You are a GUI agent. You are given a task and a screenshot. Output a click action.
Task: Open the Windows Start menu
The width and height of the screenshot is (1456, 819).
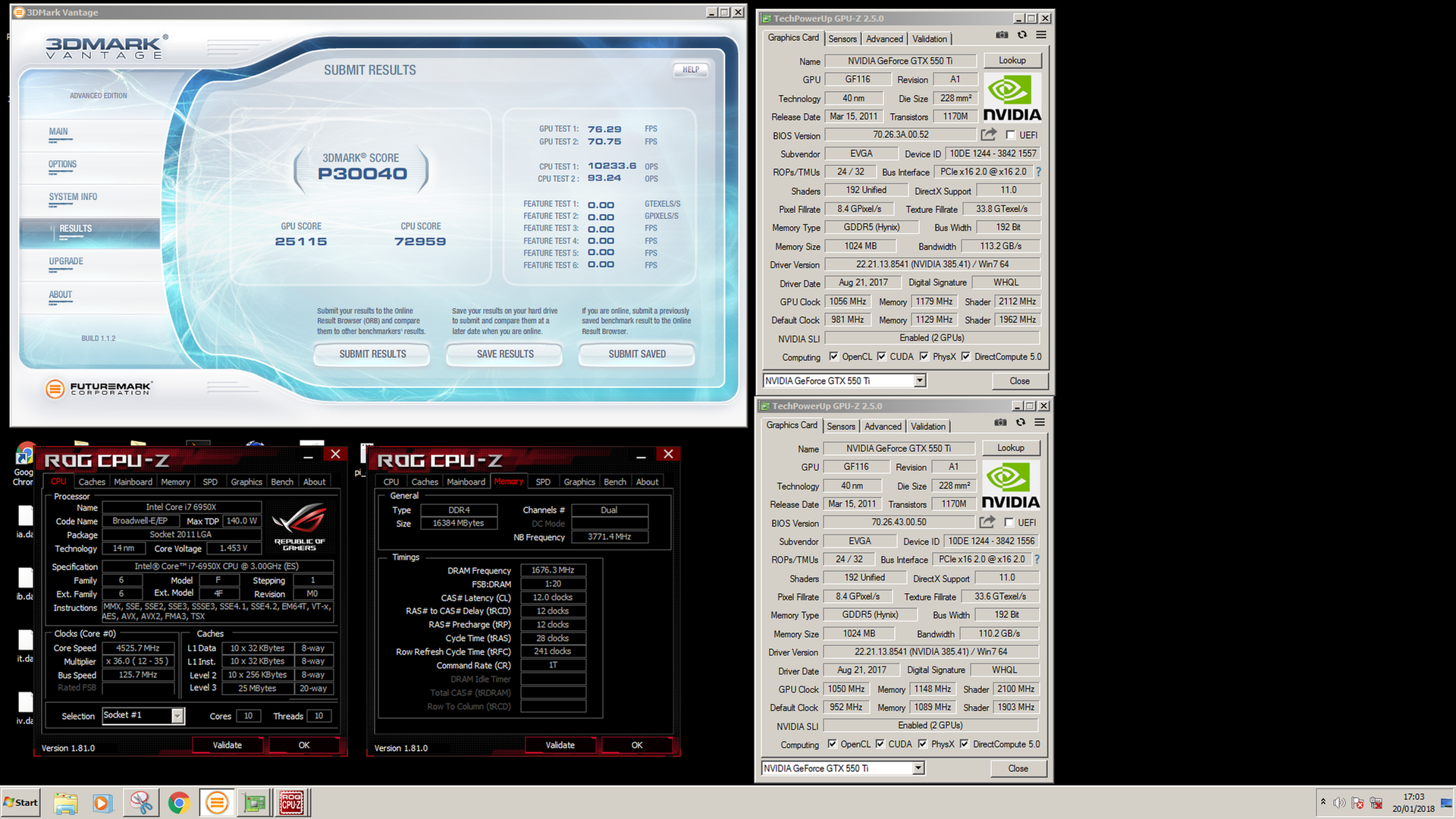tap(20, 802)
